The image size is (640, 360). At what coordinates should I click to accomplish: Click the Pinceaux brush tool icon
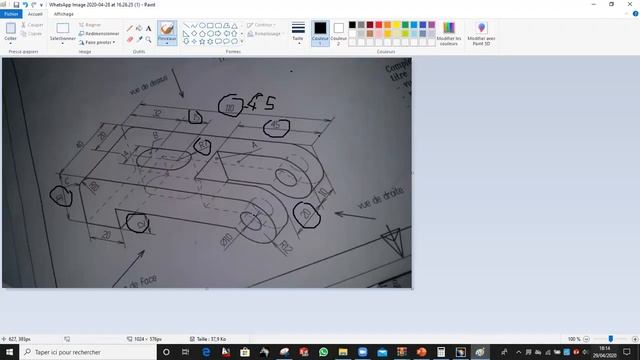(167, 29)
